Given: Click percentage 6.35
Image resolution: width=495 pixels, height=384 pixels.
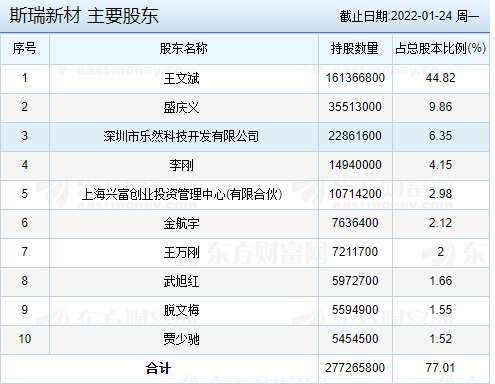Looking at the screenshot, I should 440,136.
